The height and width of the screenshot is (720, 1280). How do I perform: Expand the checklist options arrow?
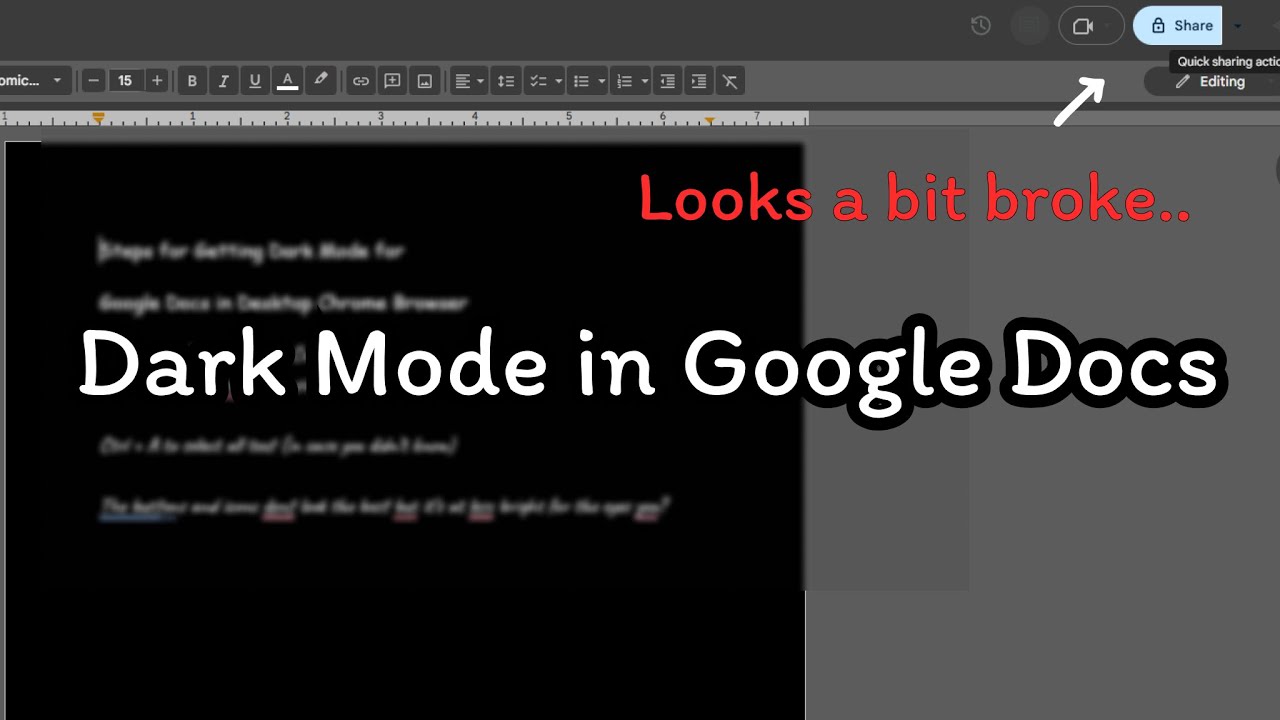point(558,81)
